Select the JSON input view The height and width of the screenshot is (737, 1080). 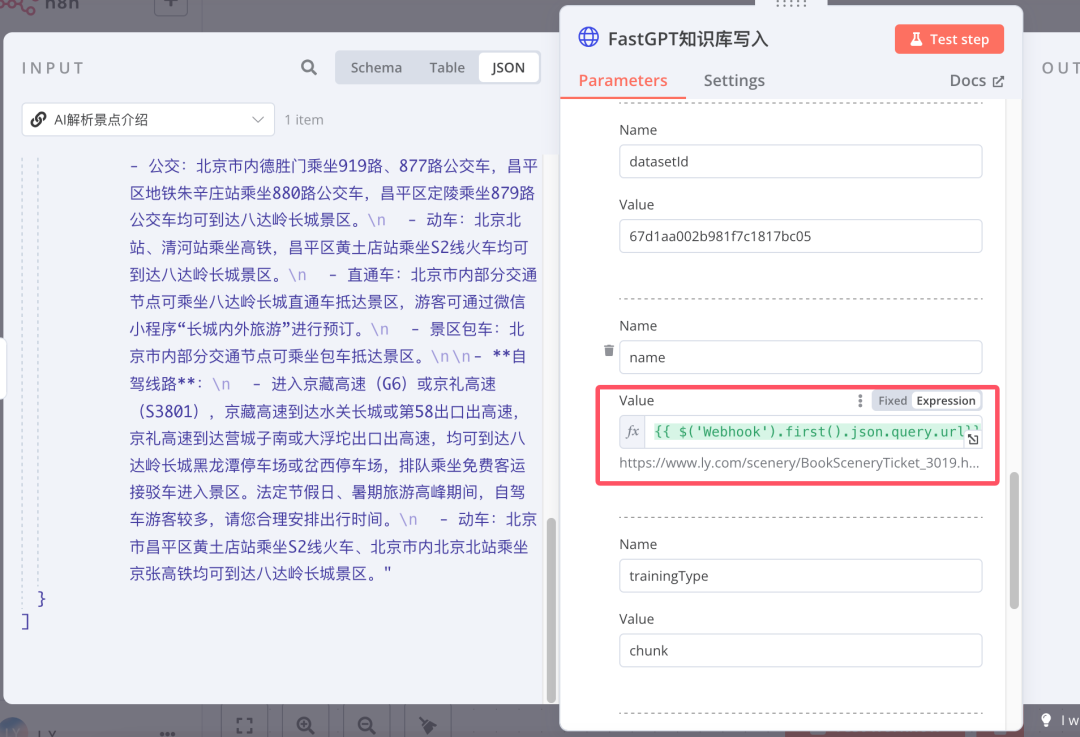(508, 68)
